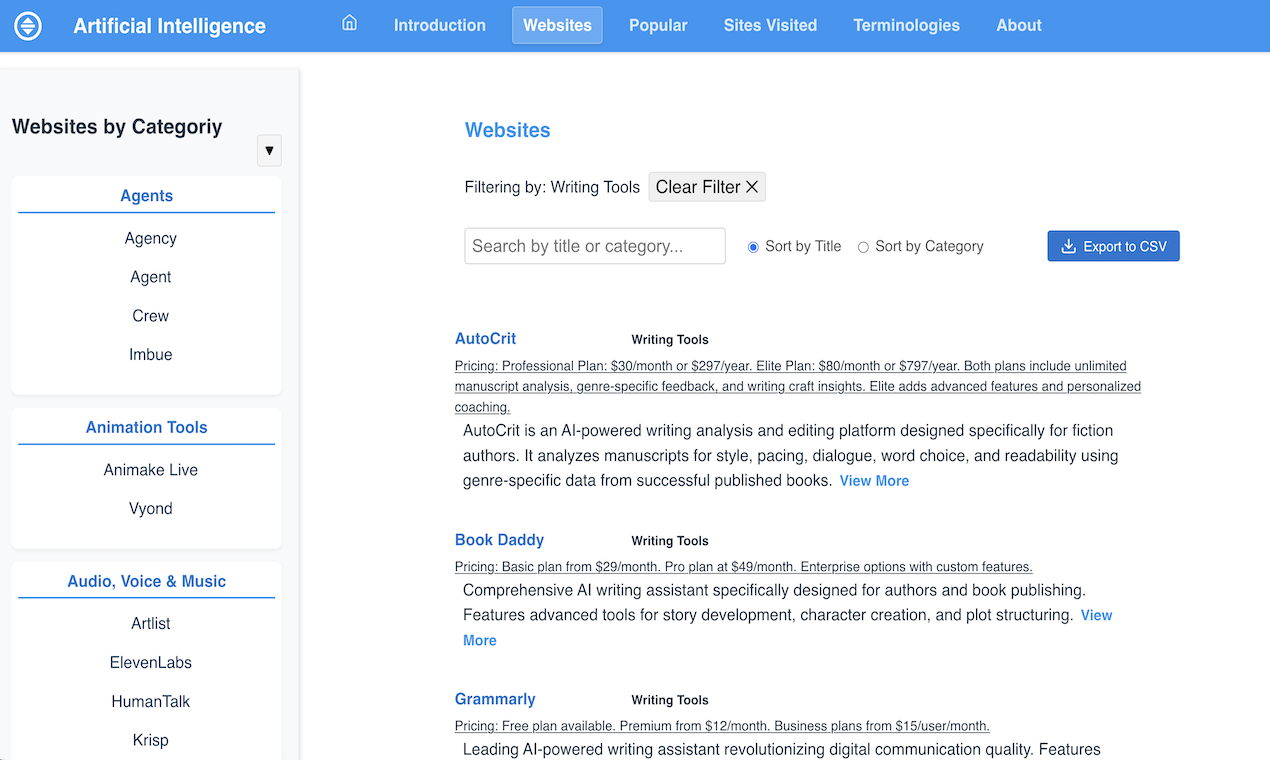This screenshot has width=1270, height=760.
Task: Select Sort by Title radio button
Action: coord(754,247)
